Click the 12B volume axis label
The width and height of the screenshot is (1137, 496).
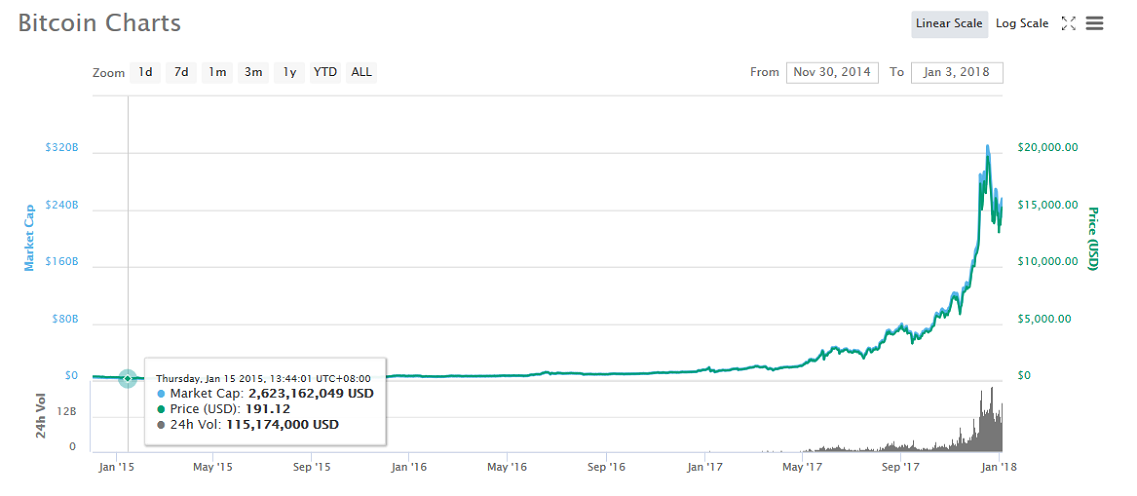tap(67, 411)
